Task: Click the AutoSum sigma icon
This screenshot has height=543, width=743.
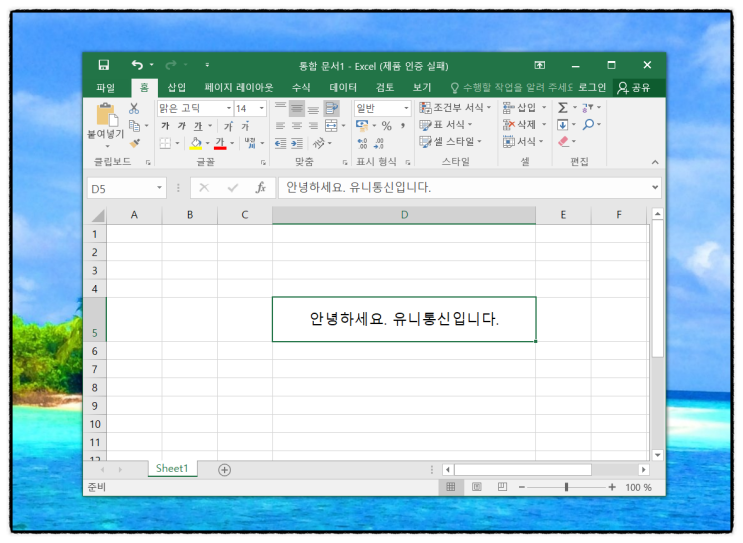Action: coord(562,108)
